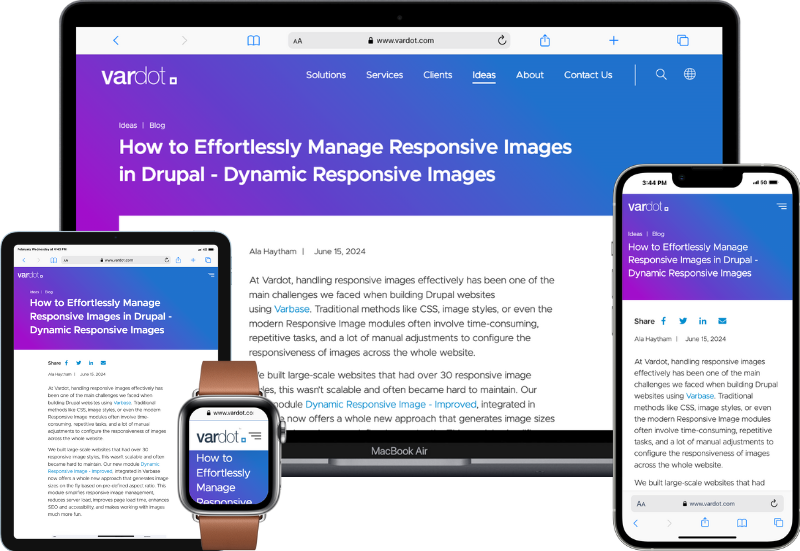Share by email icon on iPhone
Image resolution: width=800 pixels, height=551 pixels.
722,321
